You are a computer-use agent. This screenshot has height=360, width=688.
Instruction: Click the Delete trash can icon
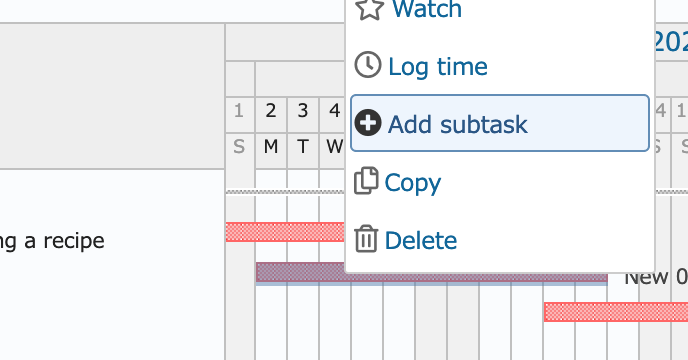[366, 238]
